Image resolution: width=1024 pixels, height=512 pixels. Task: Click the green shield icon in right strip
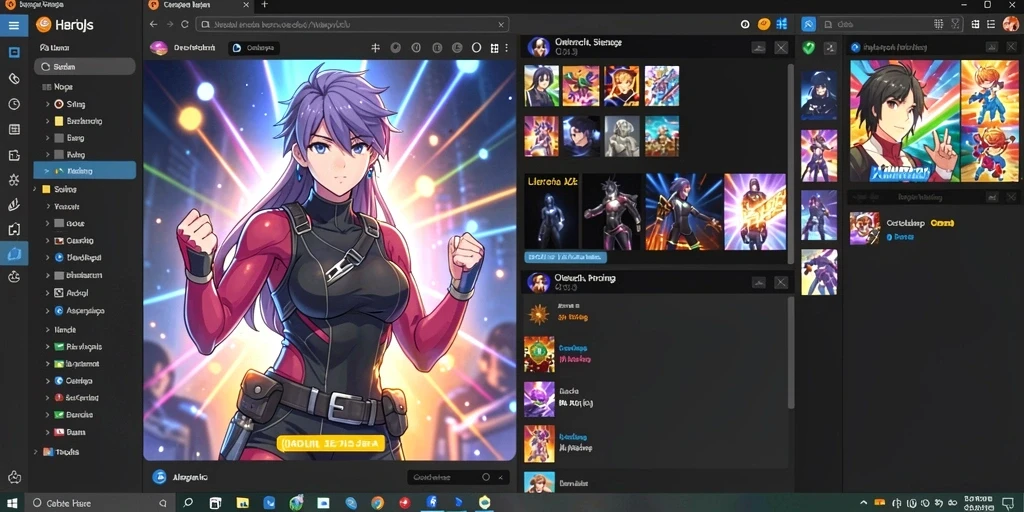pyautogui.click(x=808, y=48)
